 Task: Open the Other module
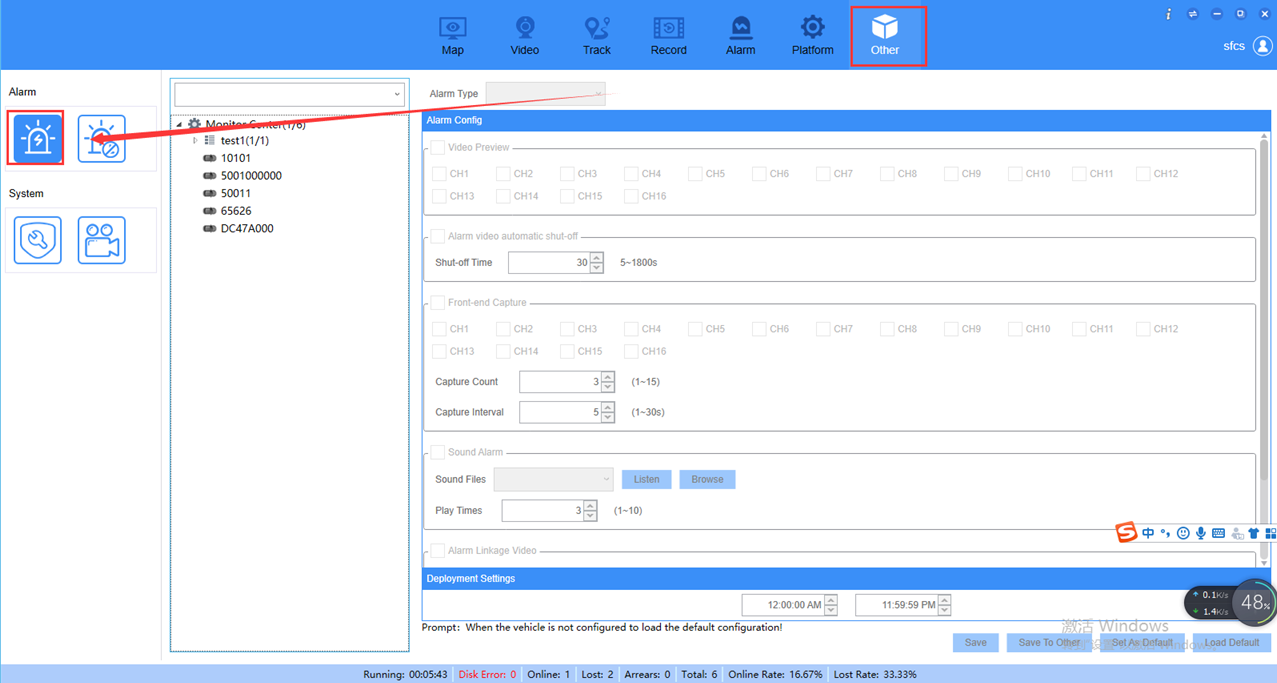pos(885,36)
